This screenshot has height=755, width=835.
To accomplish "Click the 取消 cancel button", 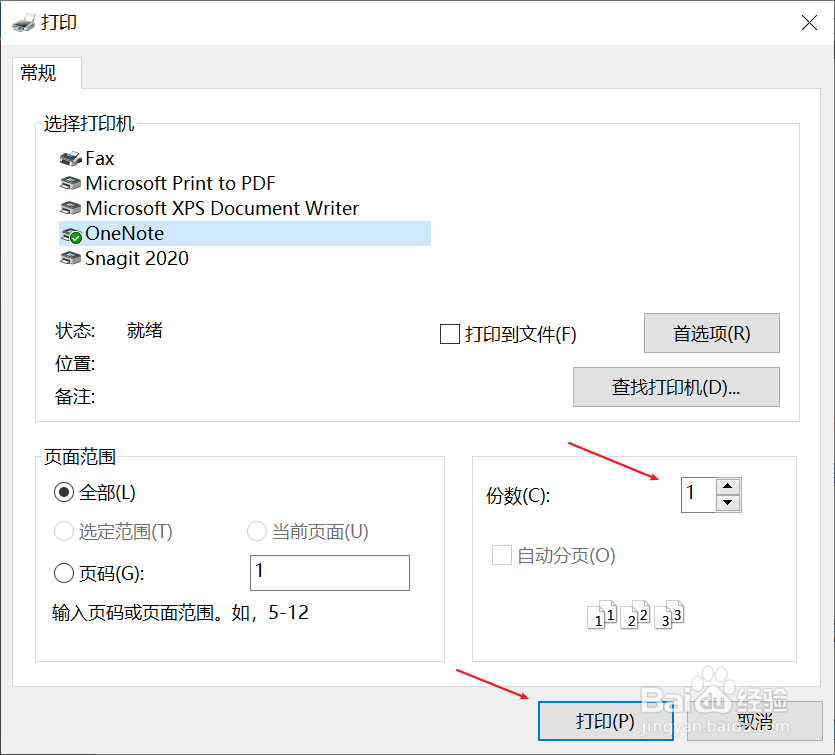I will 755,721.
